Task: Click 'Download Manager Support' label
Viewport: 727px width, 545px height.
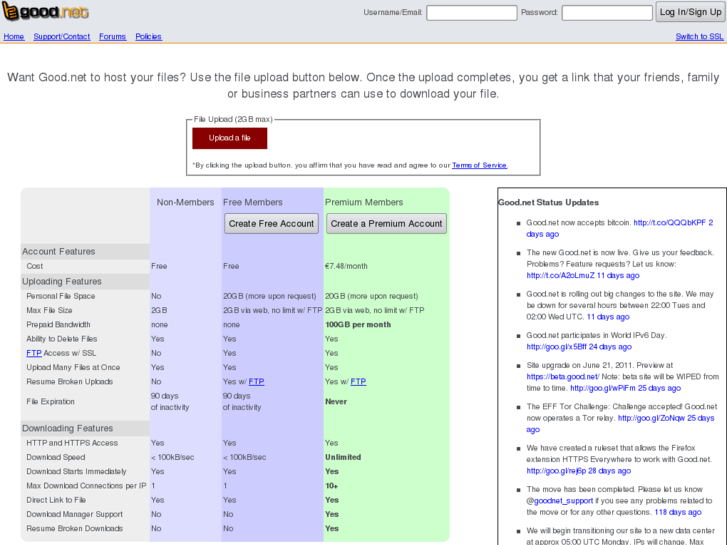Action: point(75,514)
